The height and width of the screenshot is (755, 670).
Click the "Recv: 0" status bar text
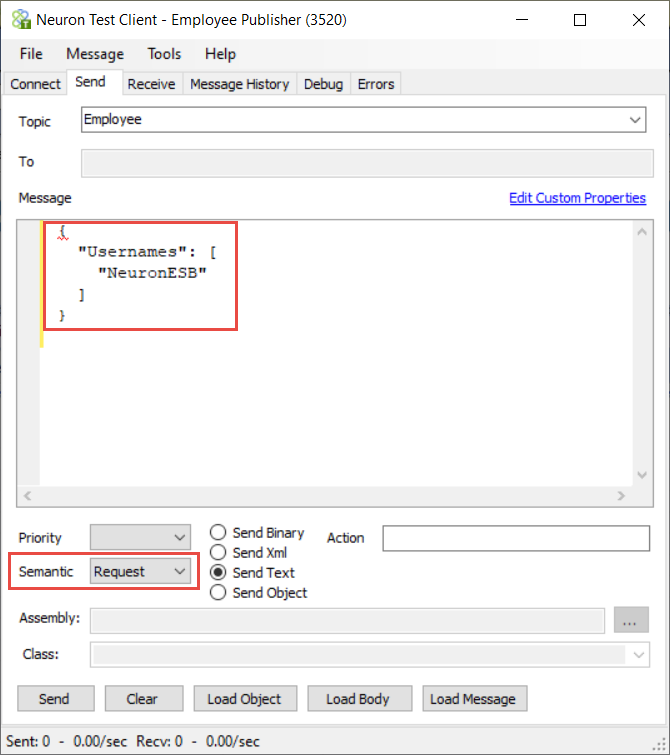click(x=159, y=741)
